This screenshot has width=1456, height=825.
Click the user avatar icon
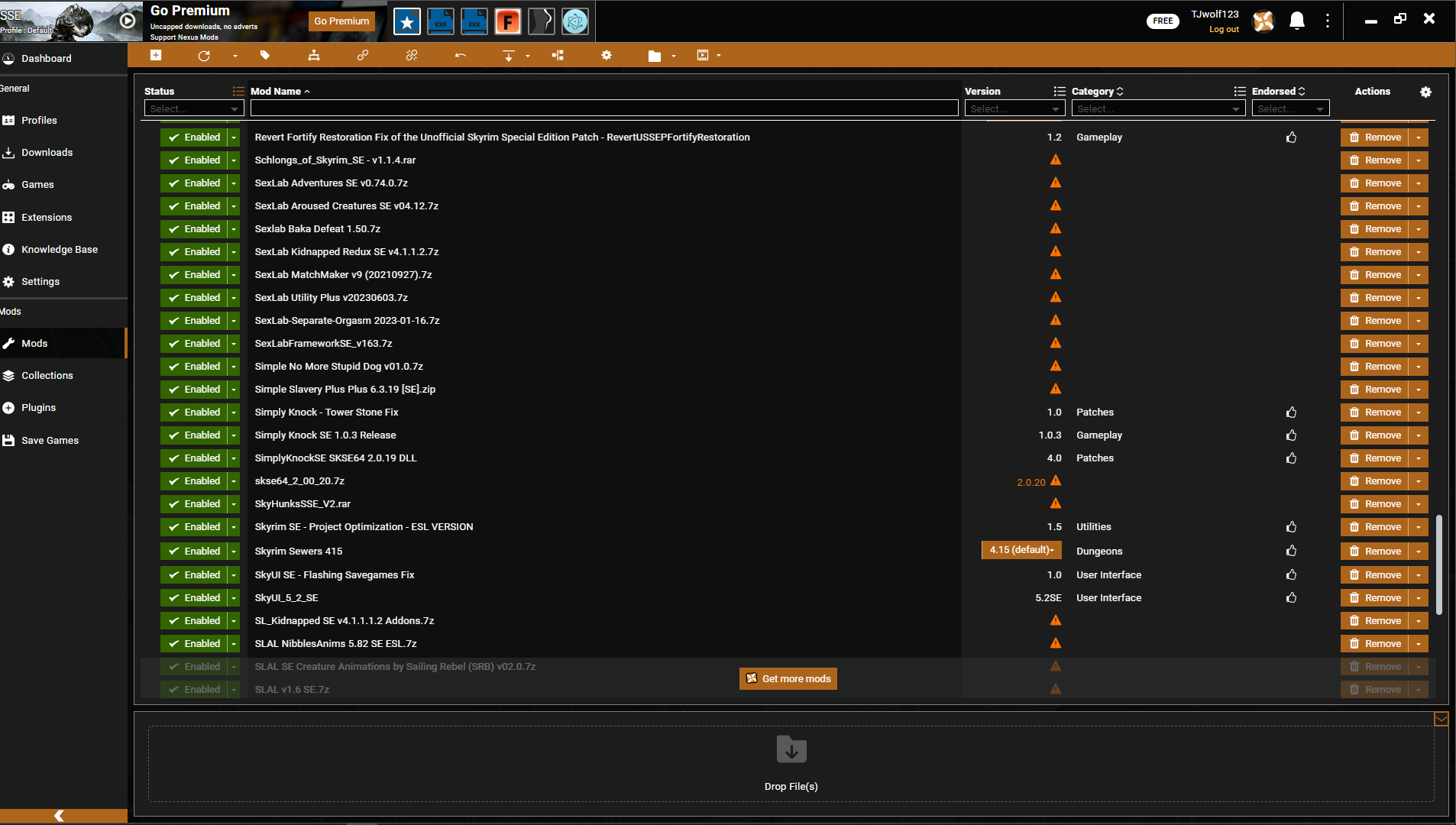(1263, 21)
